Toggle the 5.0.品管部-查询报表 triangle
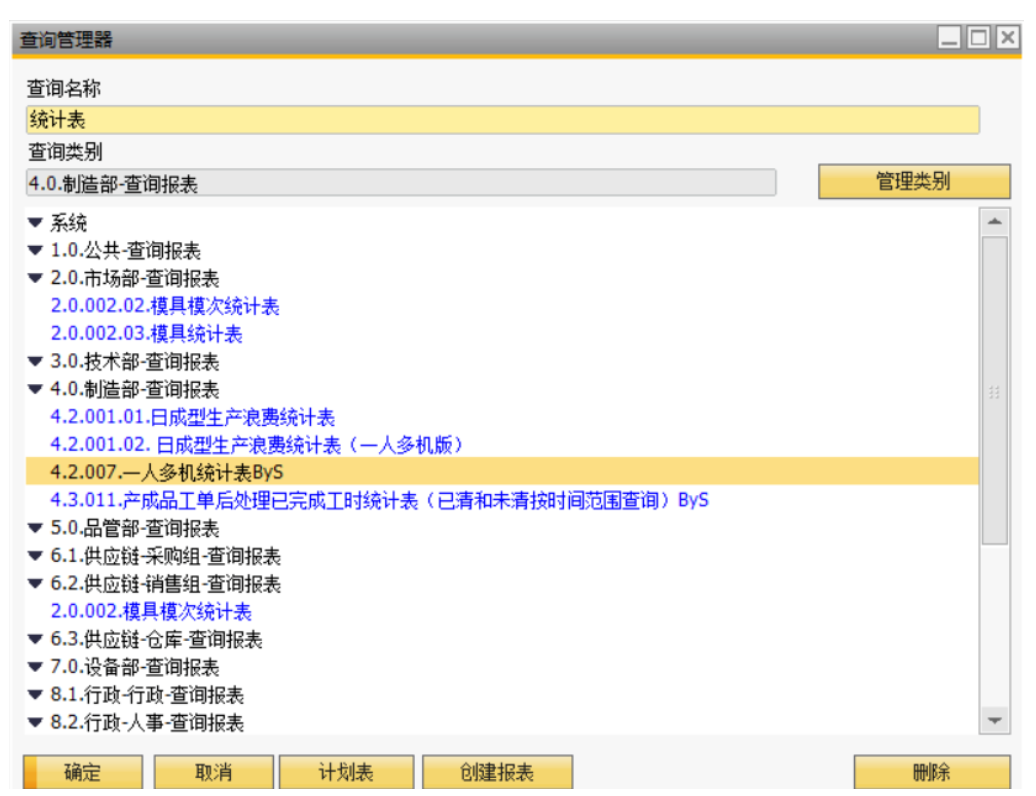1036x796 pixels. pyautogui.click(x=36, y=528)
